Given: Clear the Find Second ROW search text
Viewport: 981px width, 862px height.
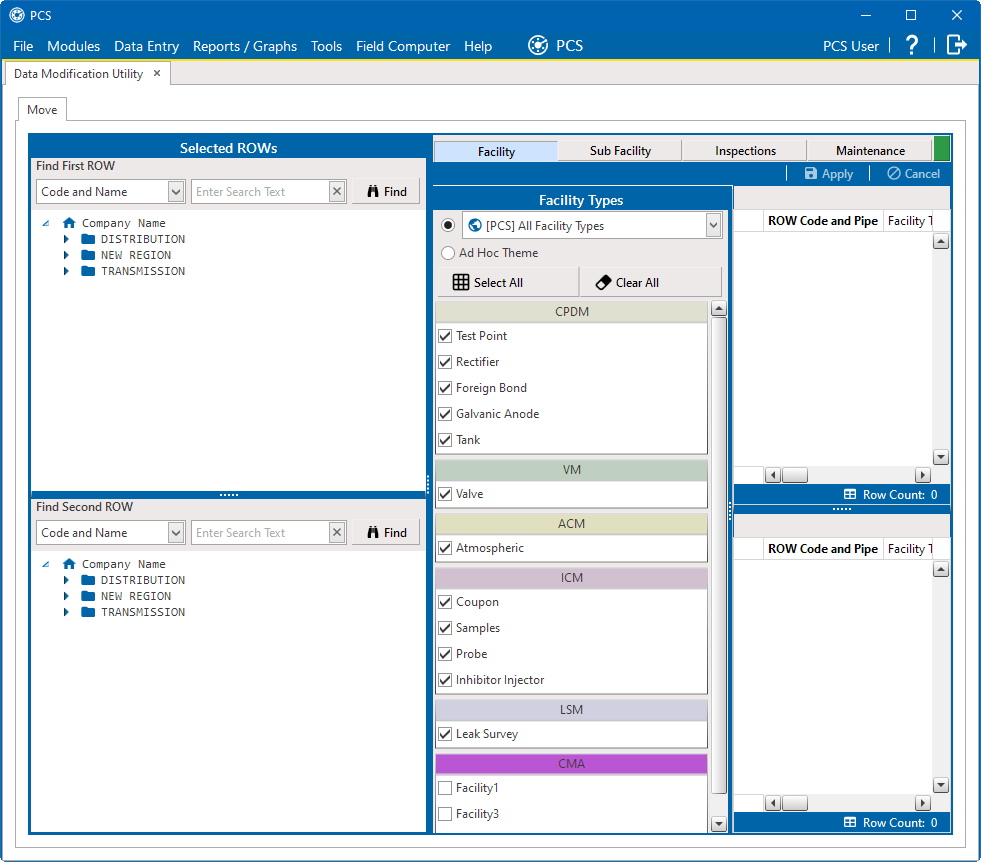Looking at the screenshot, I should pyautogui.click(x=337, y=532).
